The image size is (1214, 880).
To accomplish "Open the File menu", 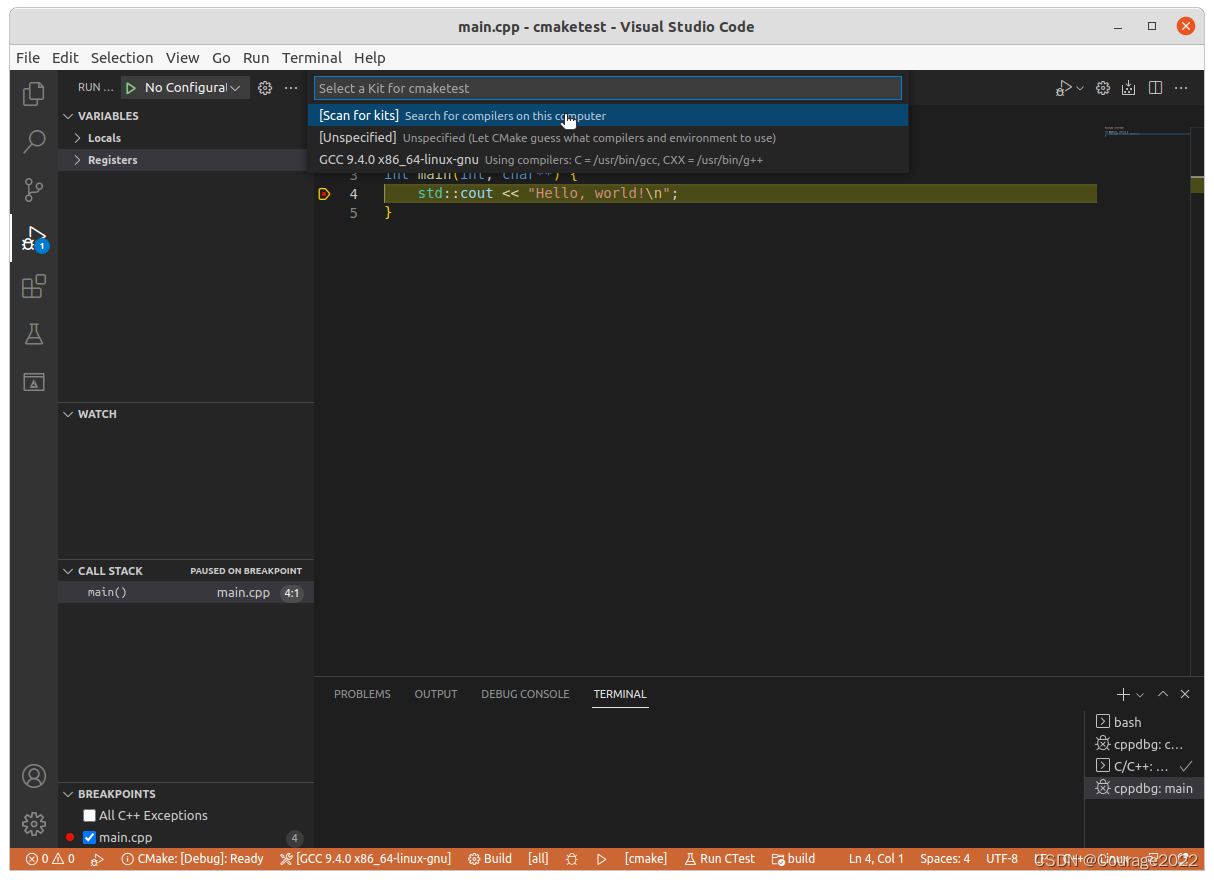I will point(28,58).
